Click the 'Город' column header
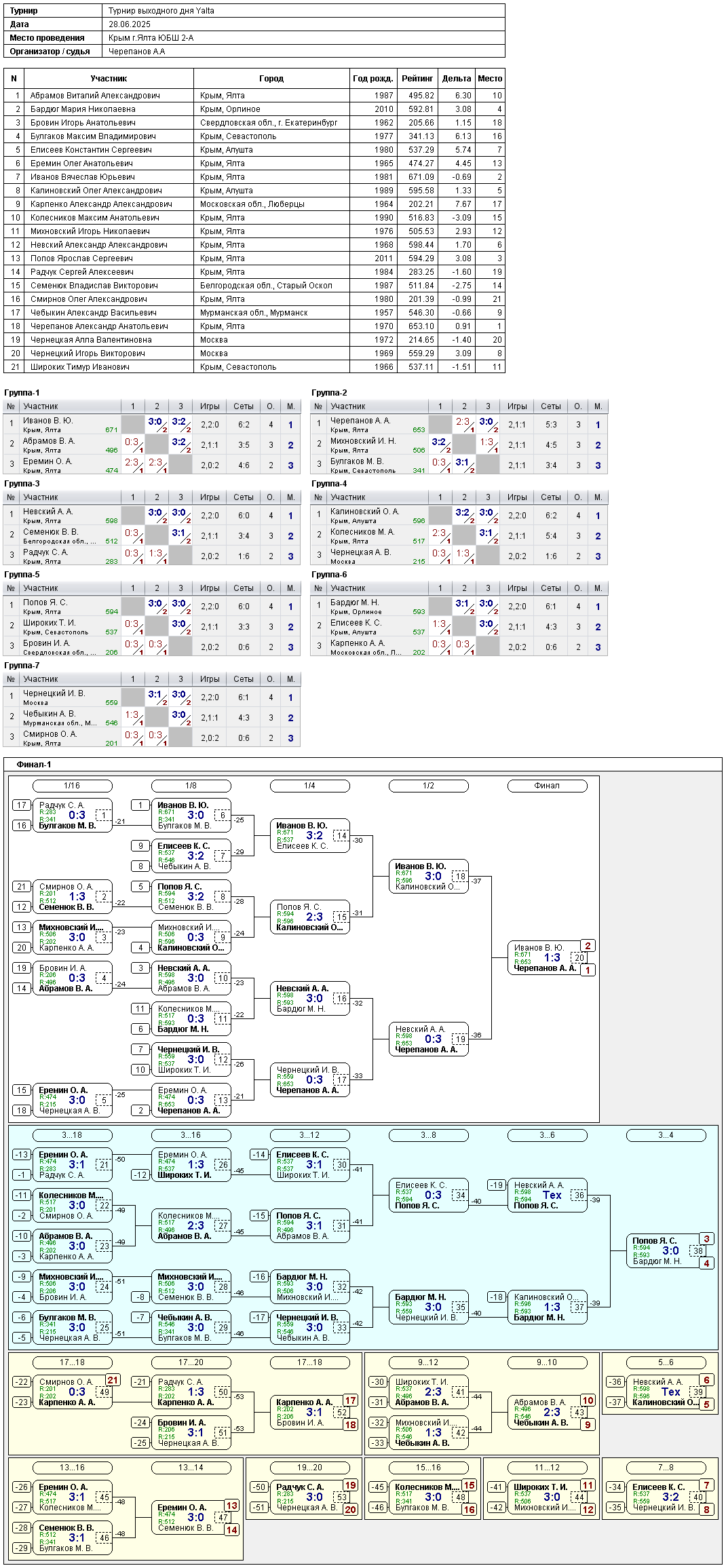This screenshot has height=1568, width=726. 271,79
